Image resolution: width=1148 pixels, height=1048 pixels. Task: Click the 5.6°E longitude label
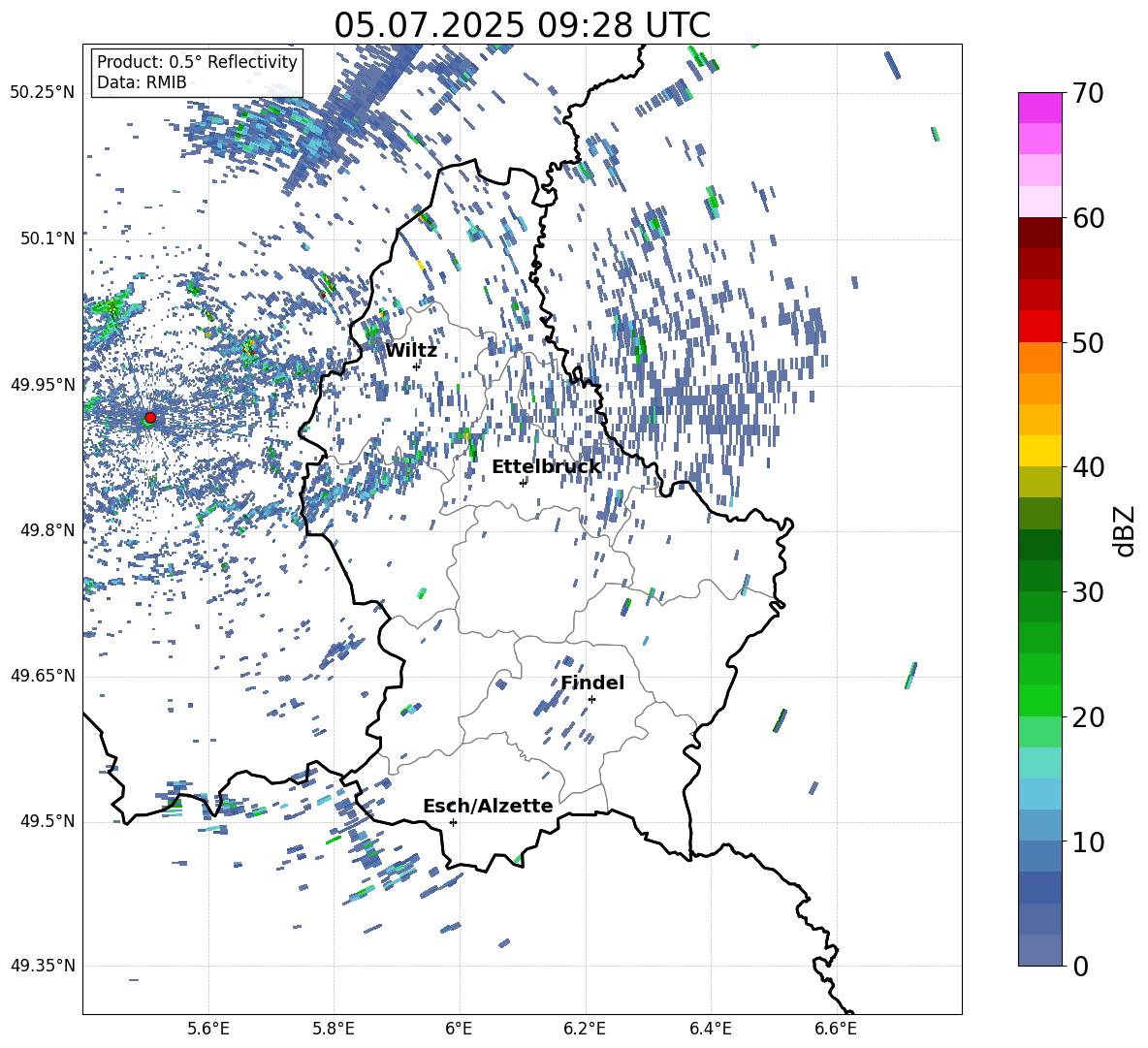[207, 1029]
